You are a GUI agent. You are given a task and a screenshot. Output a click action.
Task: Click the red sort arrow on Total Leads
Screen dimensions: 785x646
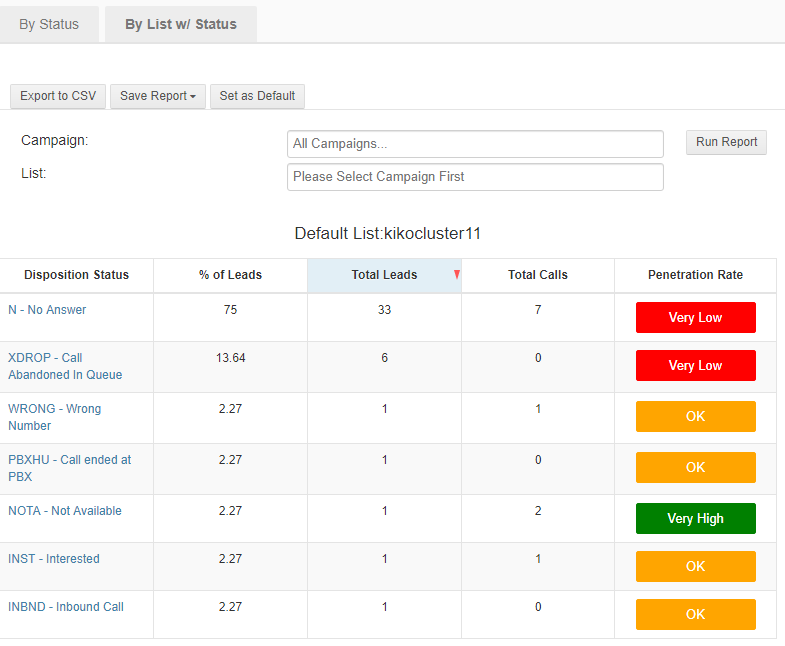pos(457,275)
